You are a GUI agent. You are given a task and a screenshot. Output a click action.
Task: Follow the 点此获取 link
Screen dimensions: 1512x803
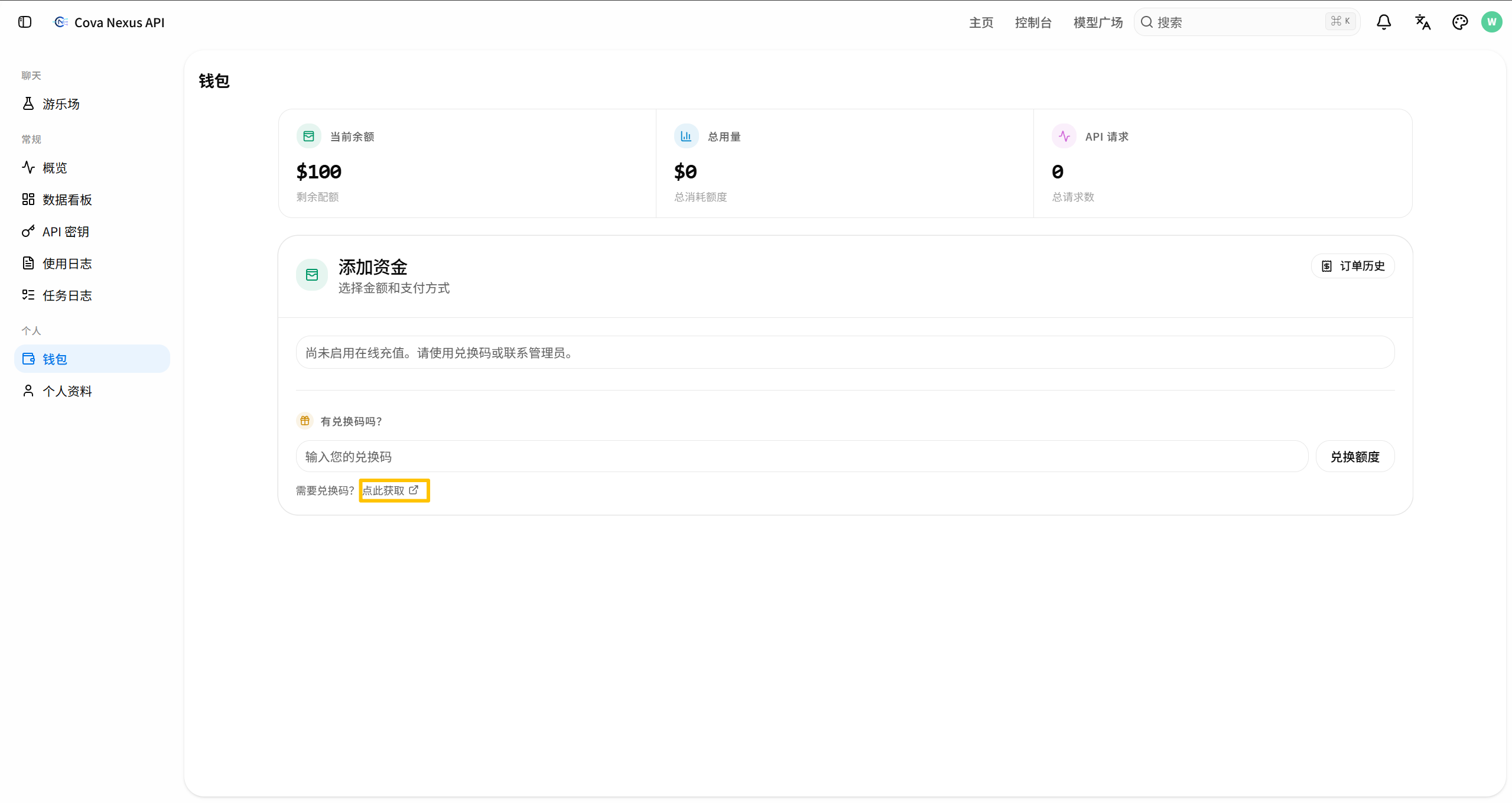coord(391,490)
